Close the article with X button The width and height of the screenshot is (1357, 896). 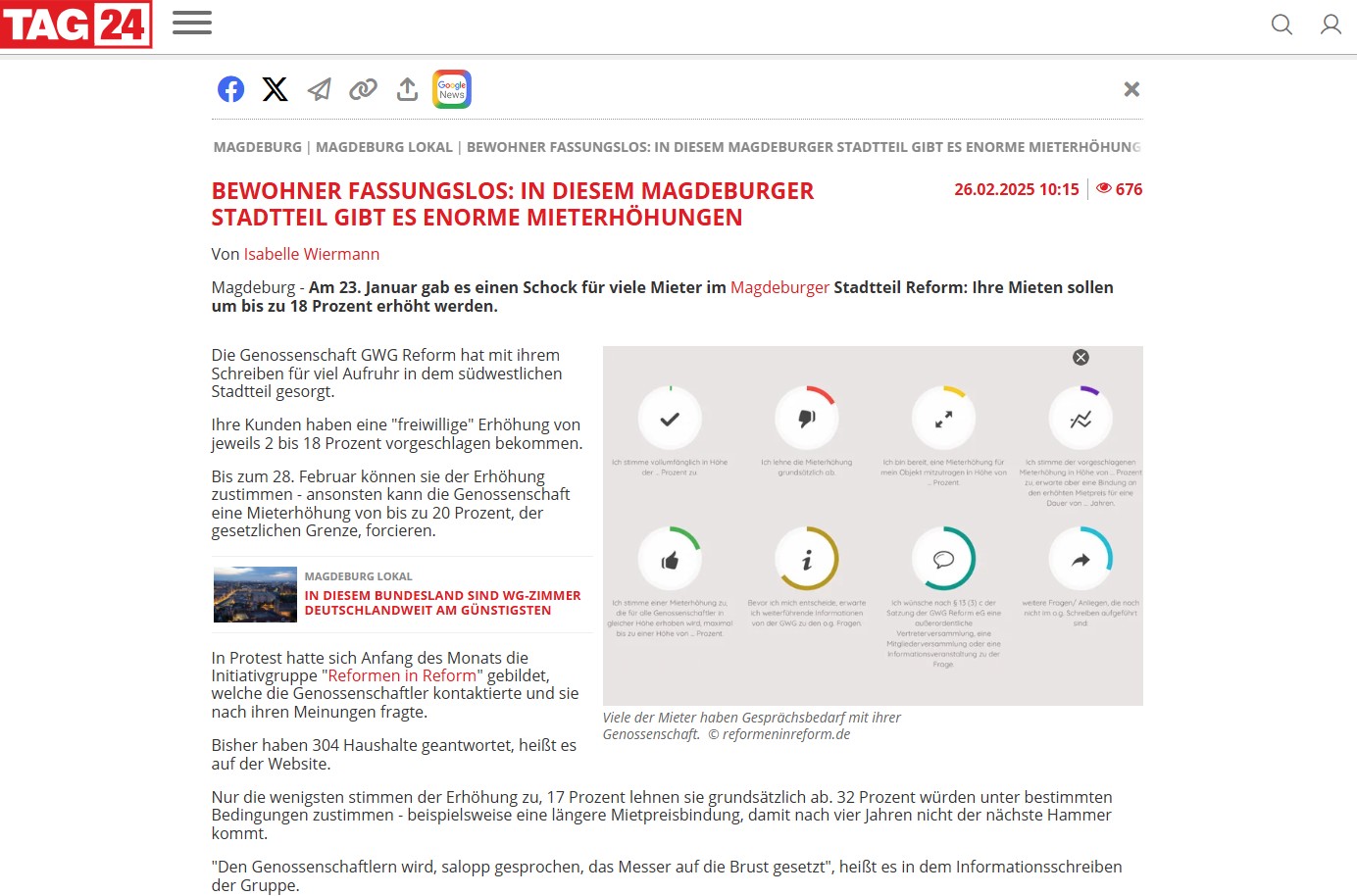point(1131,89)
